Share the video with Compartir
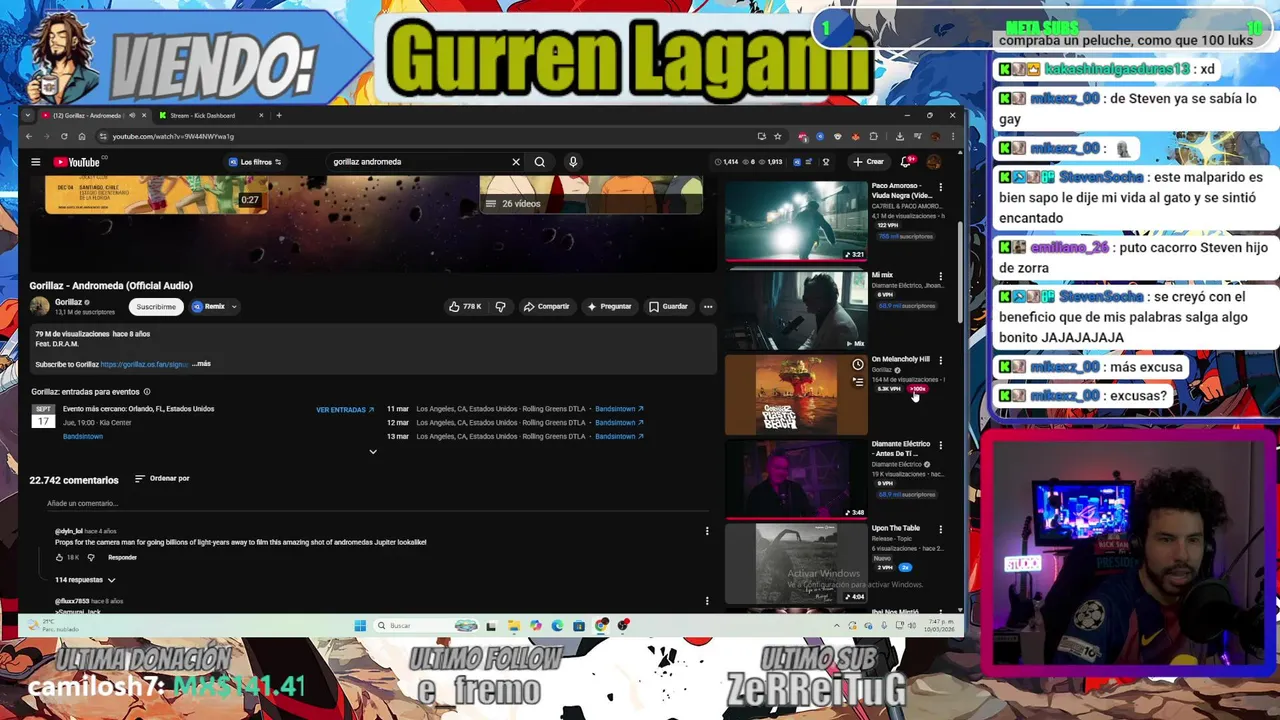 tap(547, 307)
